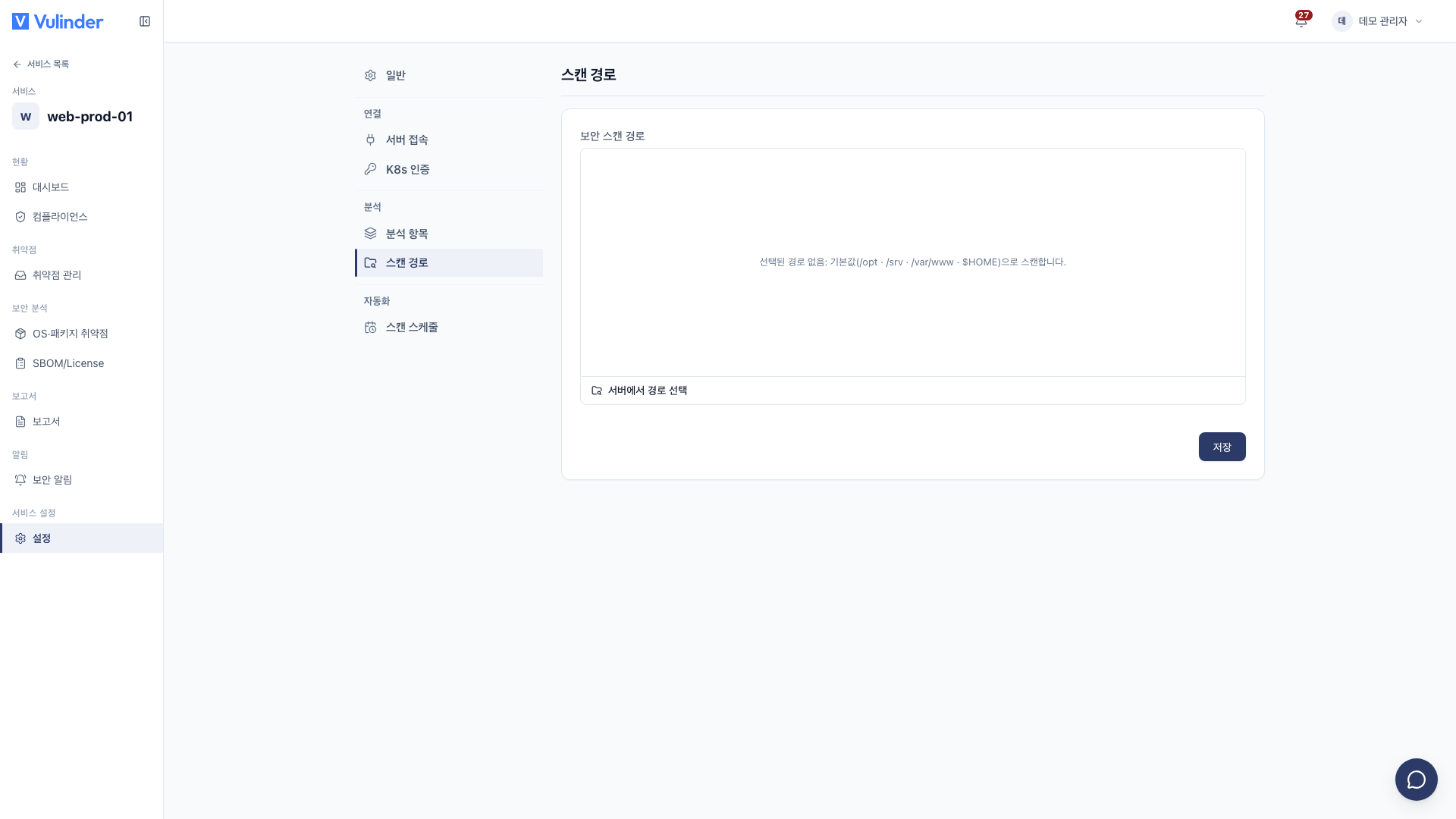Open the chat support bubble
Viewport: 1456px width, 819px height.
(1416, 779)
